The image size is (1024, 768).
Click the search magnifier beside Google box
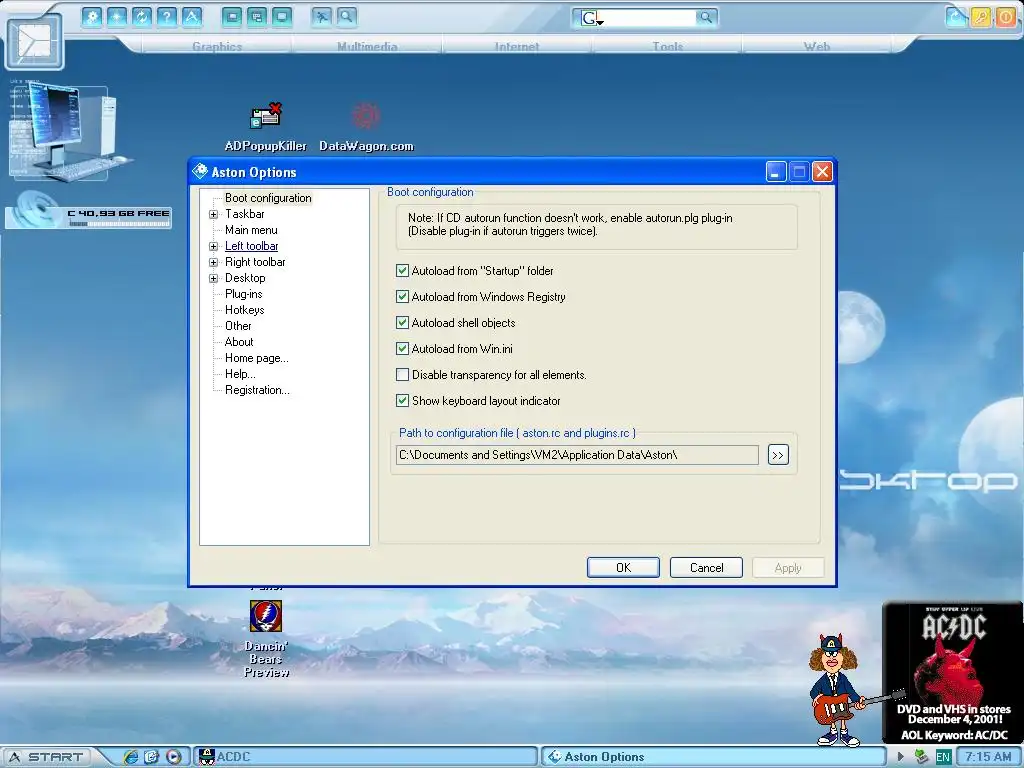(706, 18)
